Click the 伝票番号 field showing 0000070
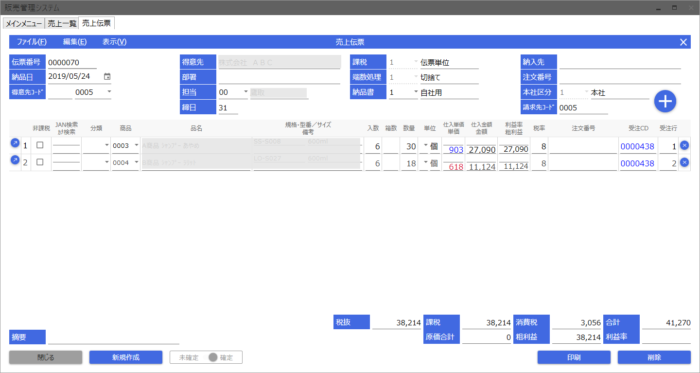This screenshot has height=373, width=700. point(72,62)
